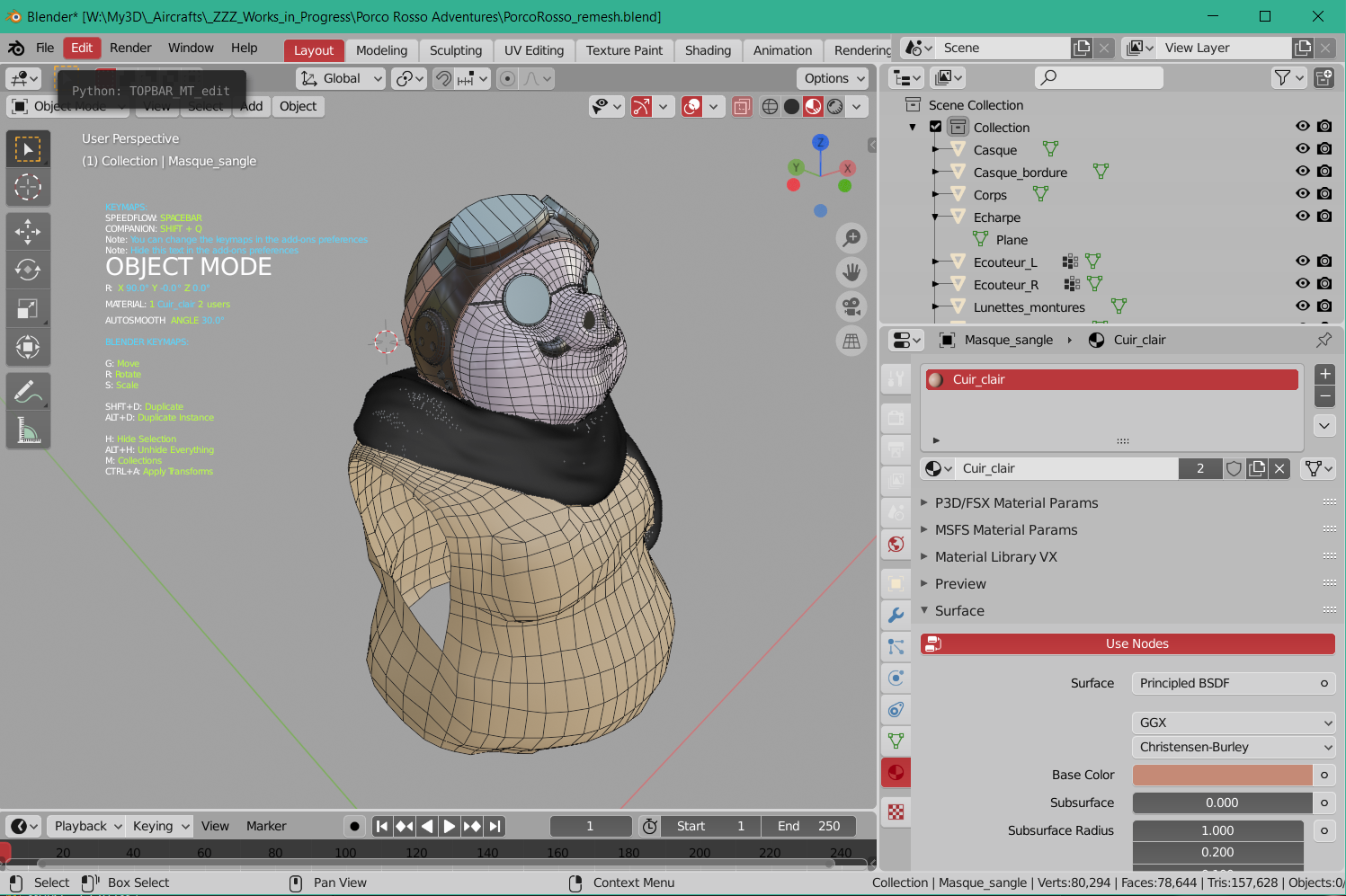Choose the Rotate tool in toolbar

click(x=28, y=270)
